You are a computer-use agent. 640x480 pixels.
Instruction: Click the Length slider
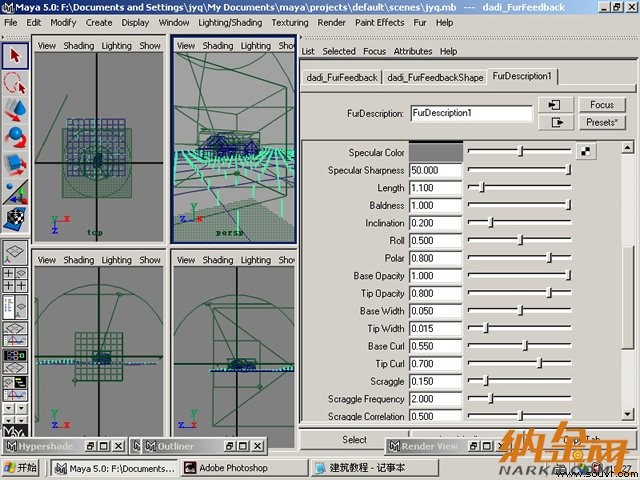519,187
